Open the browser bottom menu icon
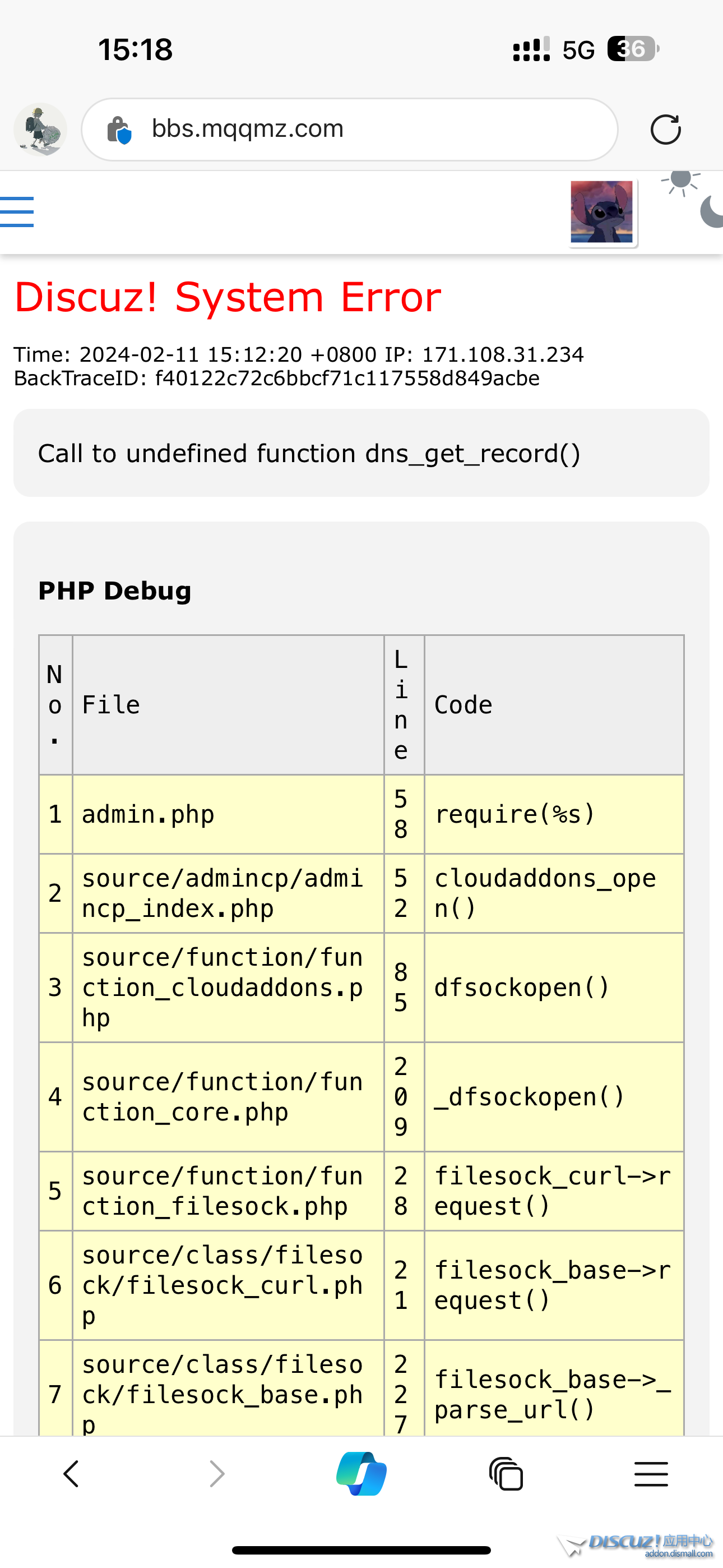Image resolution: width=723 pixels, height=1568 pixels. click(x=651, y=1474)
